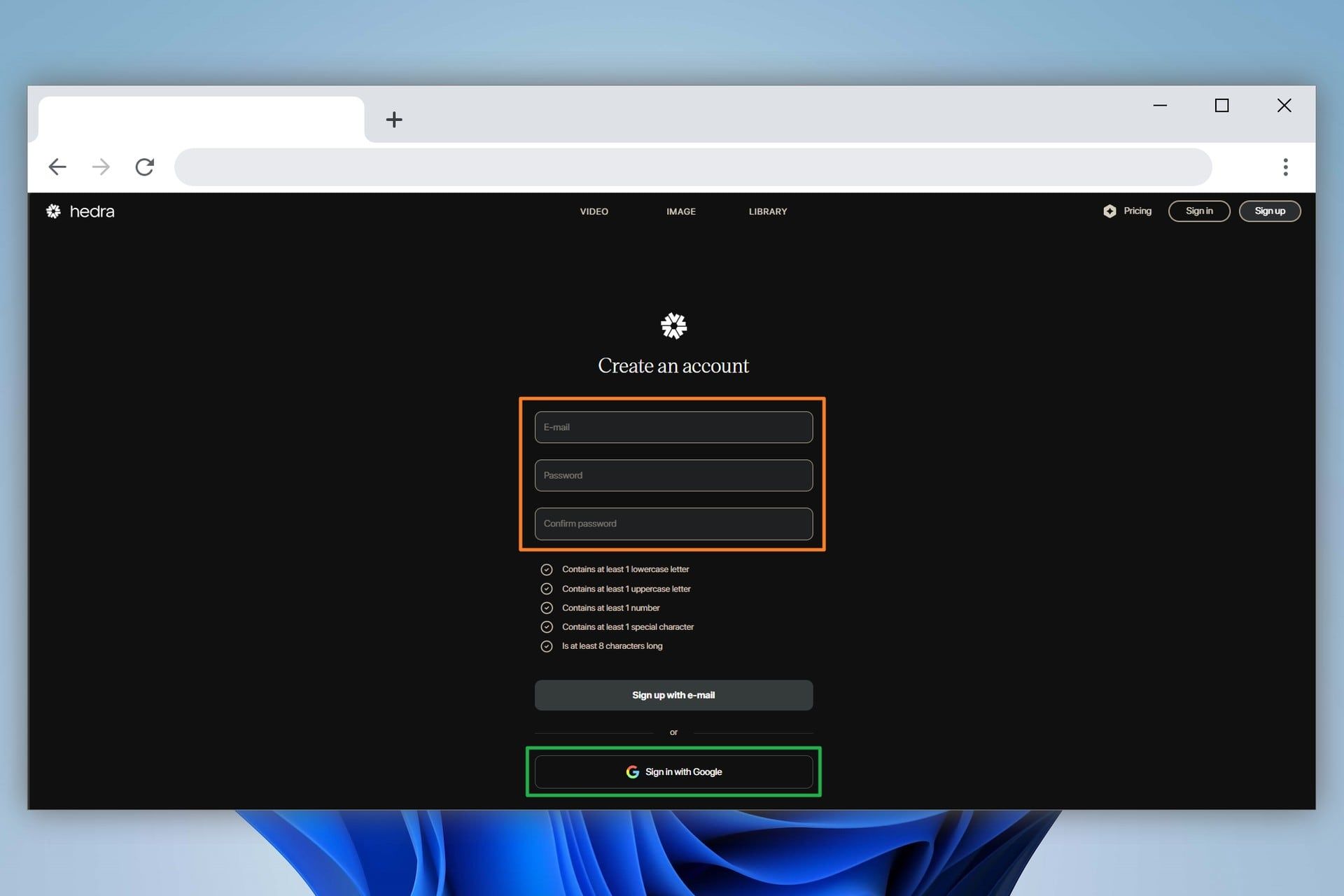This screenshot has width=1344, height=896.
Task: Click text Is at least 8 characters long
Action: pyautogui.click(x=612, y=645)
